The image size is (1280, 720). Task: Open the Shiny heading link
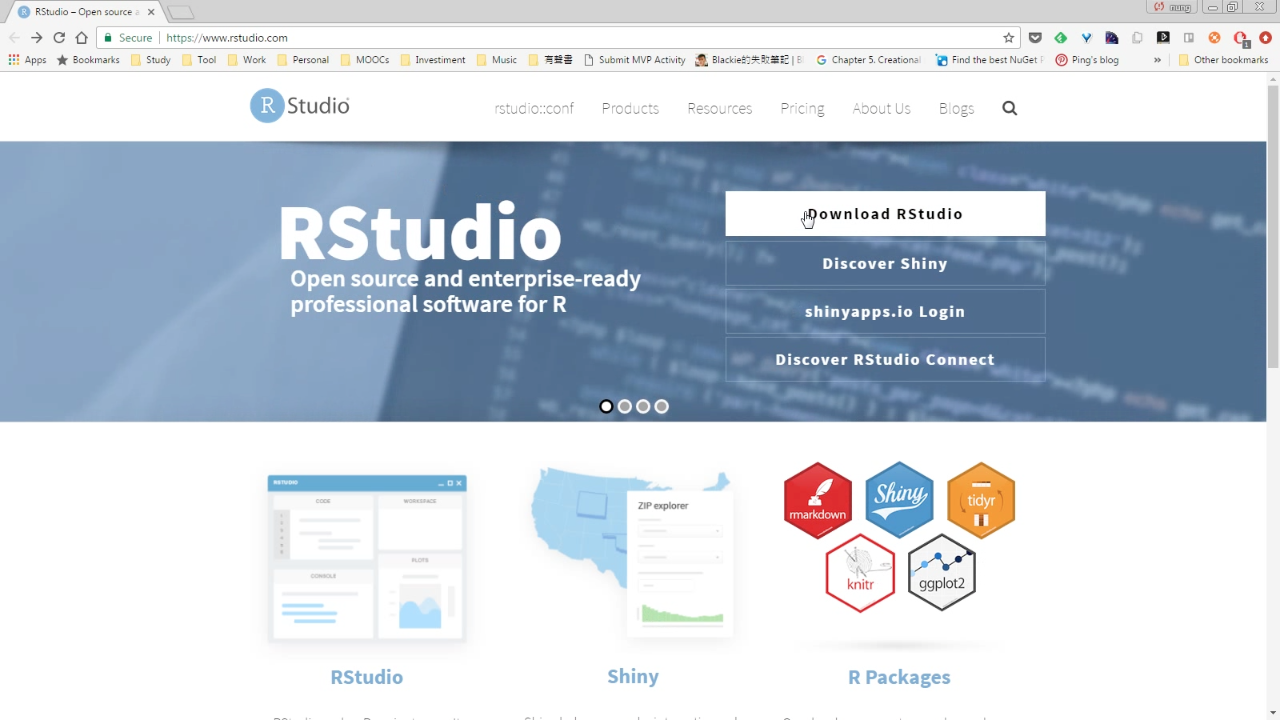click(633, 677)
